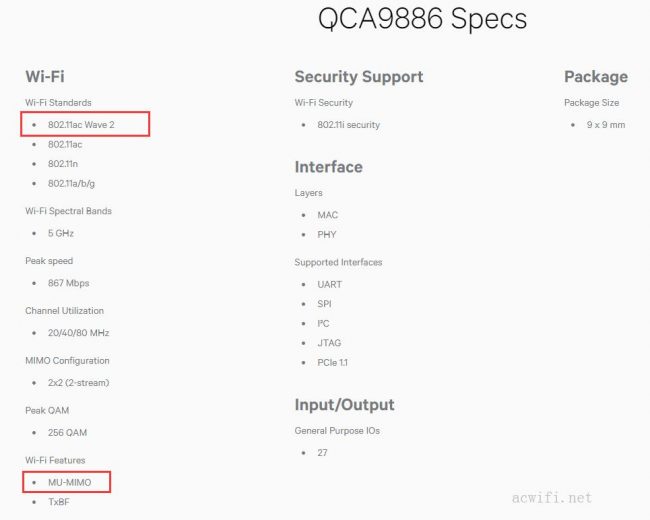This screenshot has width=650, height=520.
Task: Select the 2x2 (2-stream) MIMO entry
Action: [x=78, y=382]
